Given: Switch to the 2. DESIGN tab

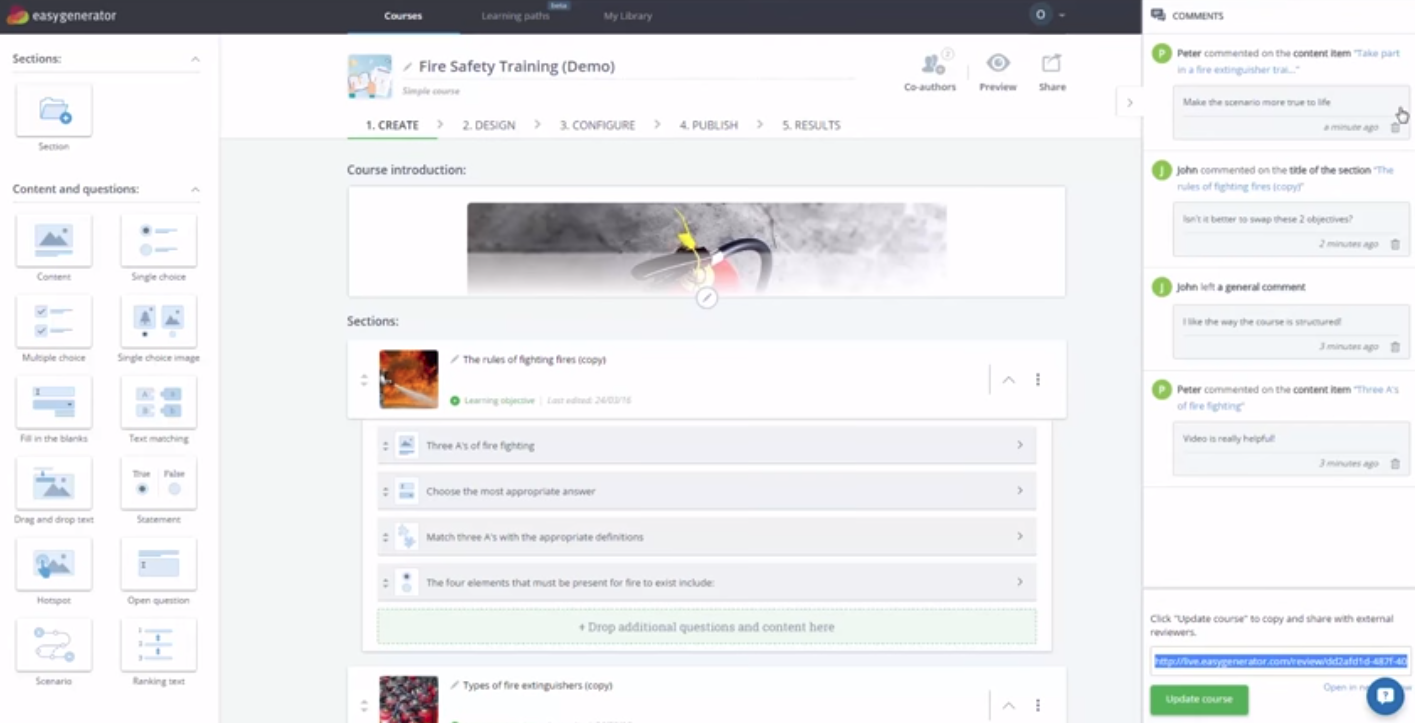Looking at the screenshot, I should 489,125.
